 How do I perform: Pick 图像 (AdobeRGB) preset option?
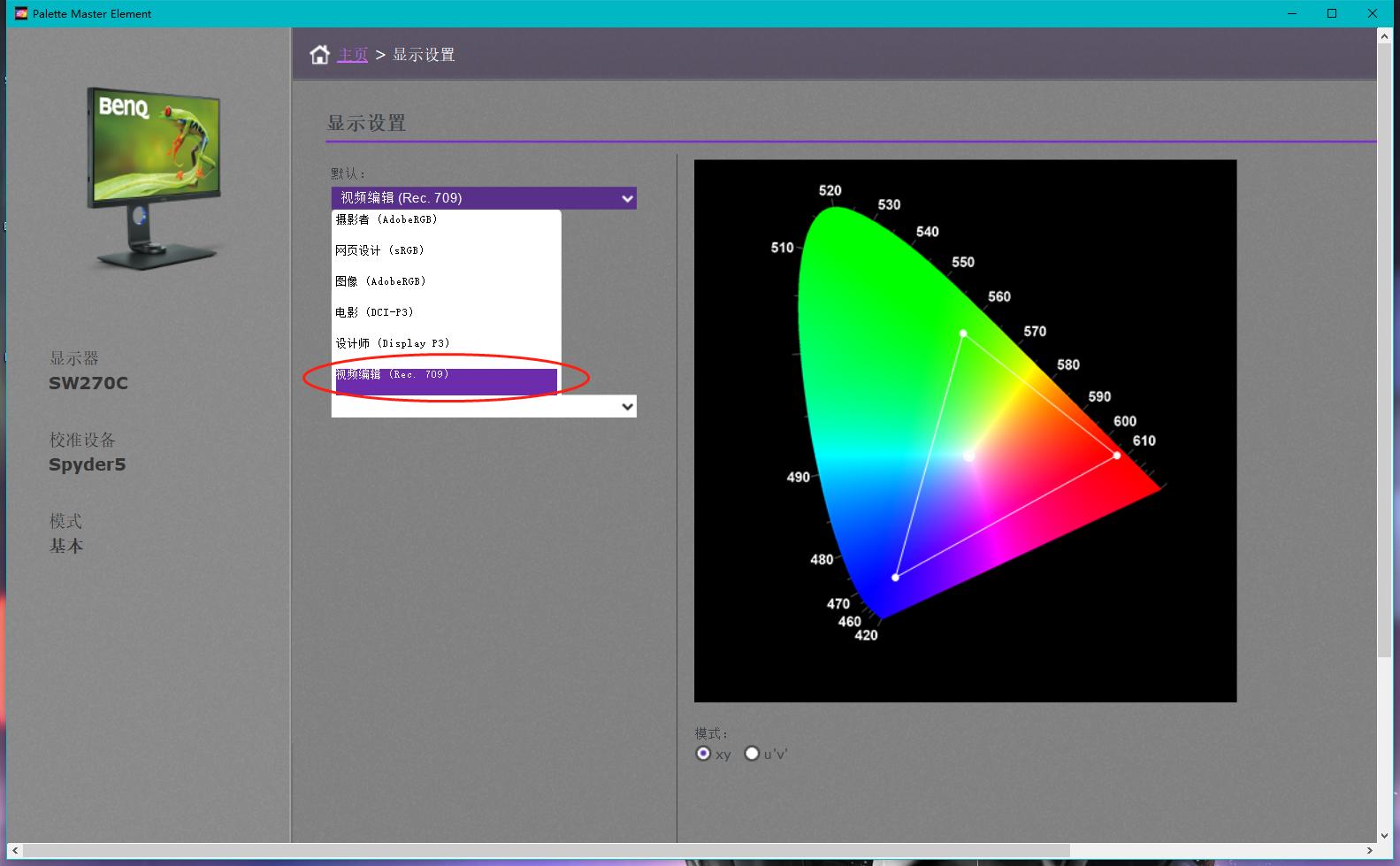381,281
